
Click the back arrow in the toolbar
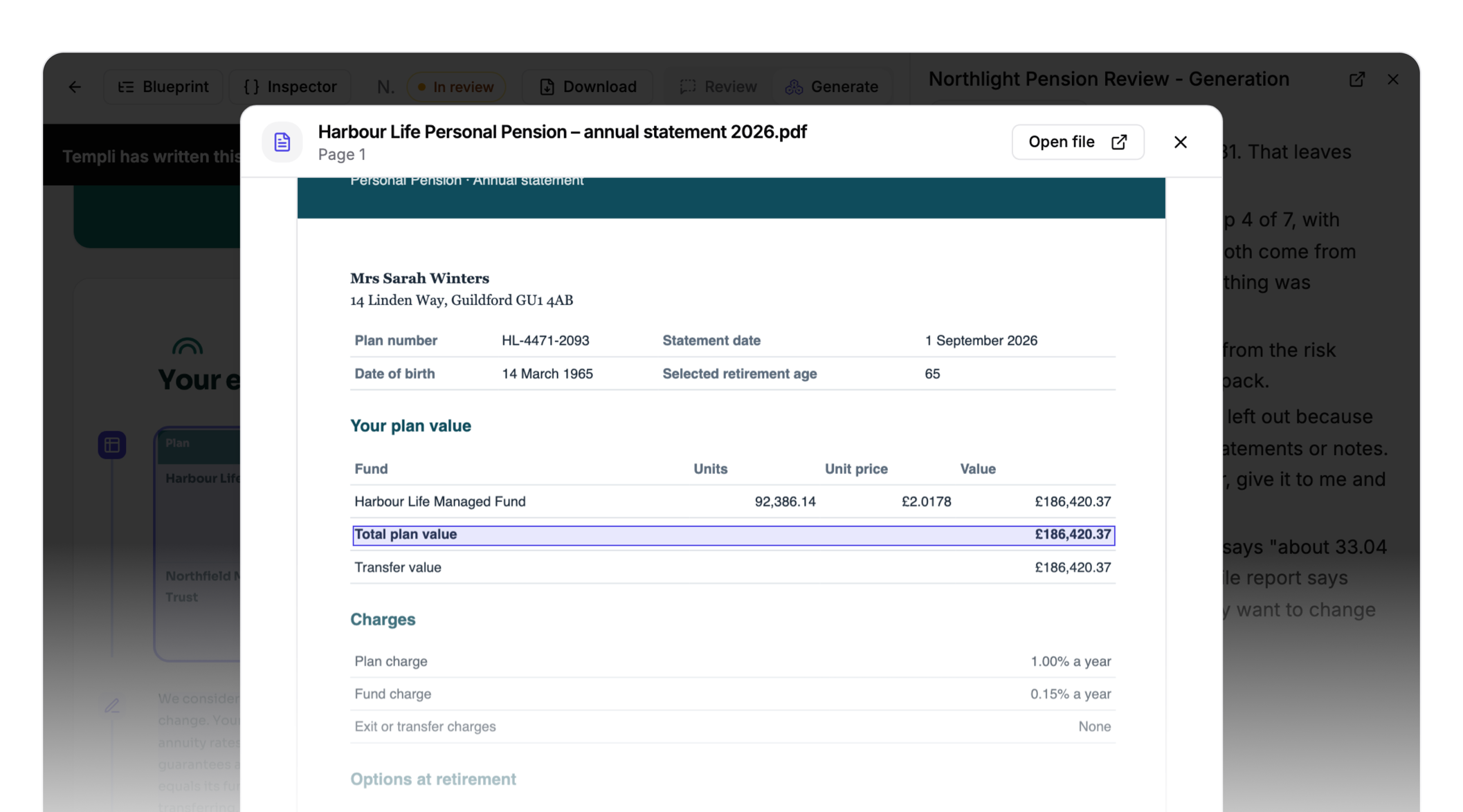click(x=75, y=87)
